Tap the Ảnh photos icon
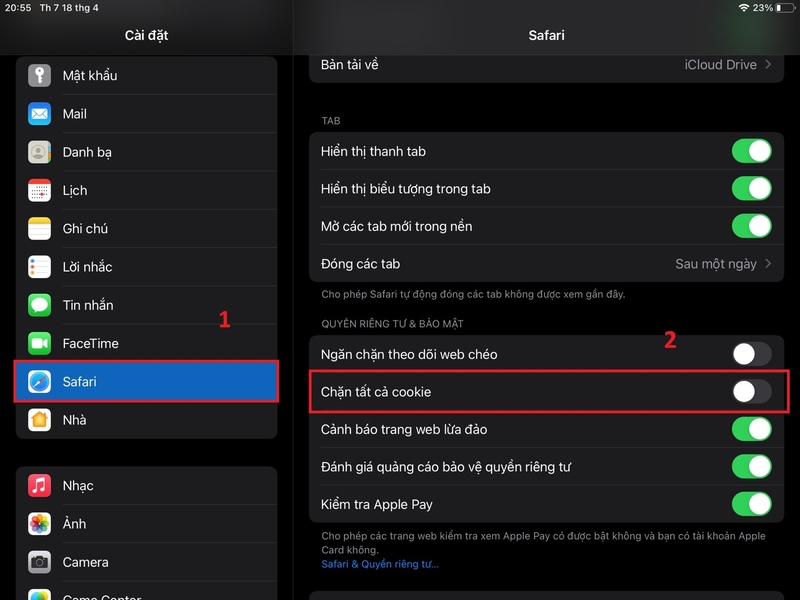The width and height of the screenshot is (800, 600). point(39,524)
